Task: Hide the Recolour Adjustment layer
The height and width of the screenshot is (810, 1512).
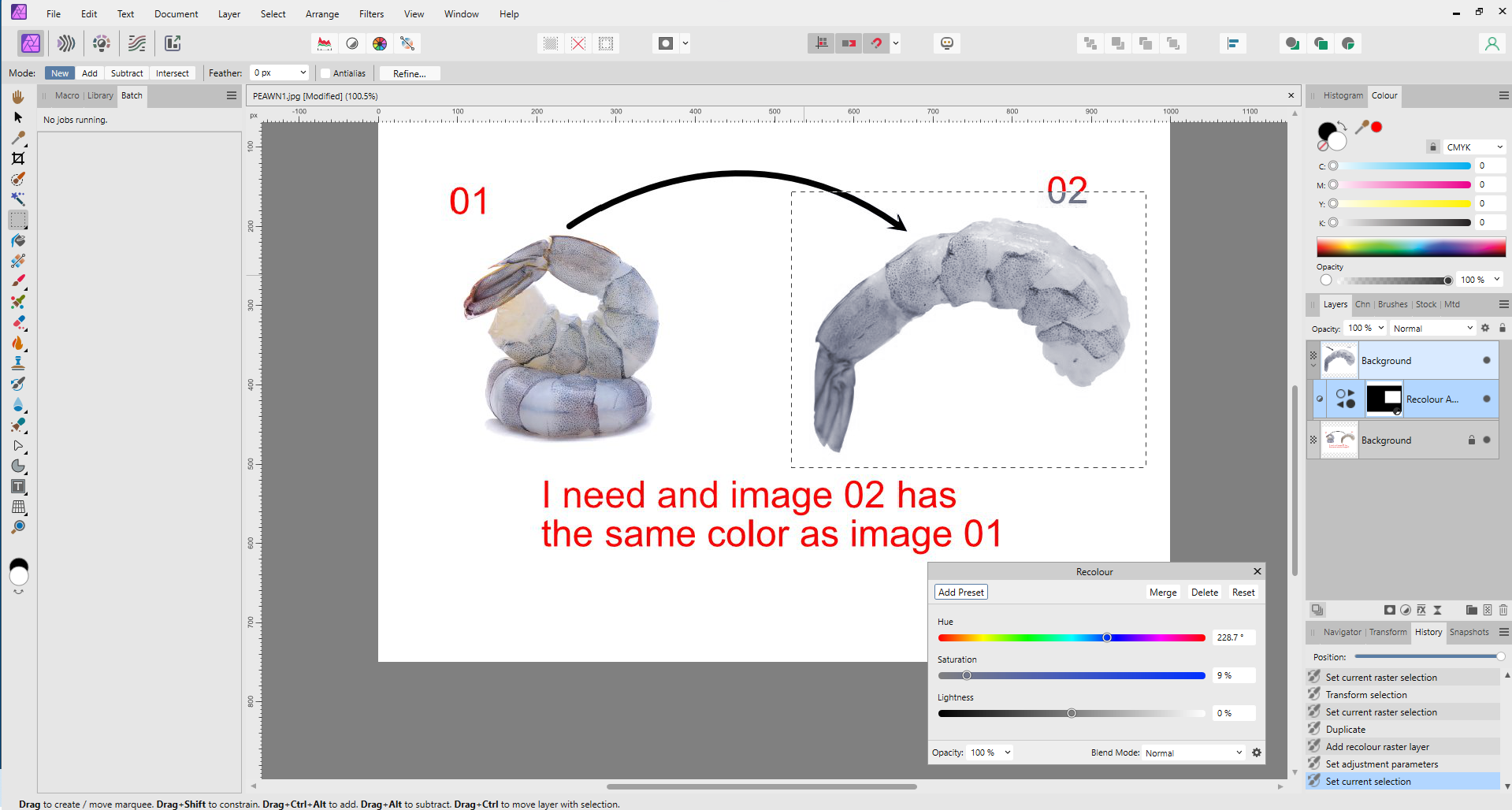Action: (x=1486, y=399)
